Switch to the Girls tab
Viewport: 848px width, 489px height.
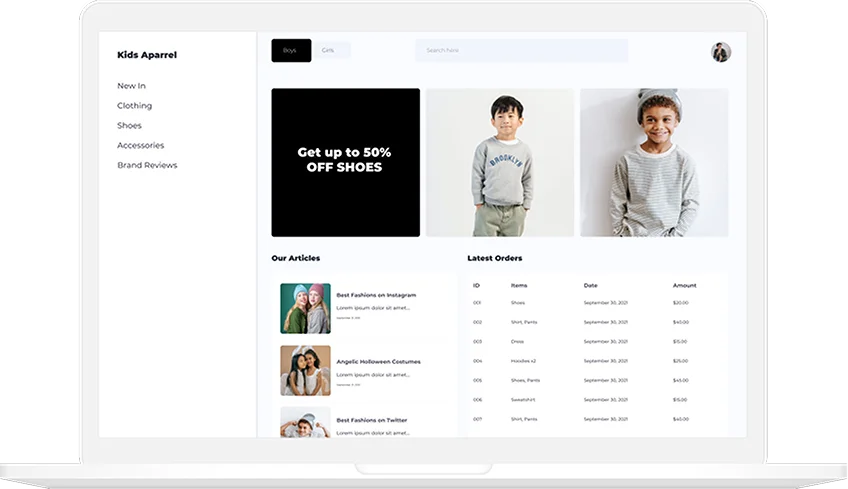coord(329,50)
